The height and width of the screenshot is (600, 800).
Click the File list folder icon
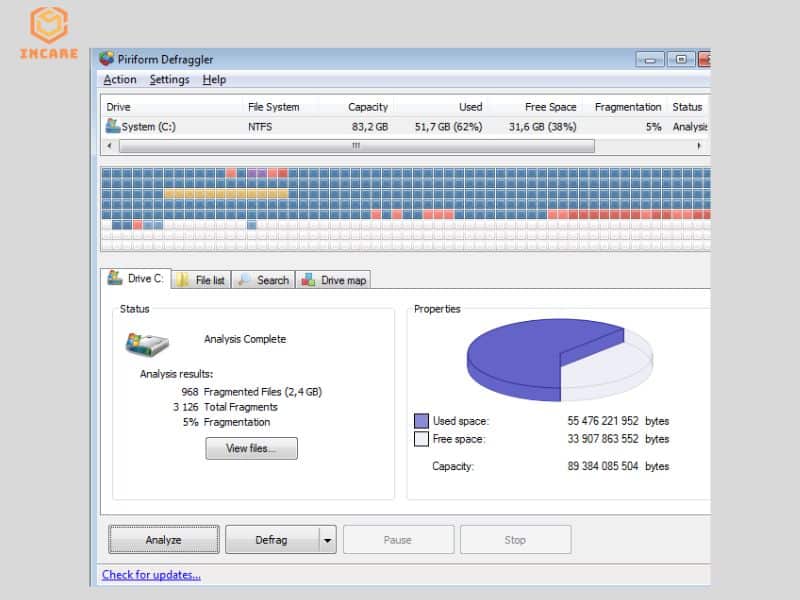tap(183, 280)
